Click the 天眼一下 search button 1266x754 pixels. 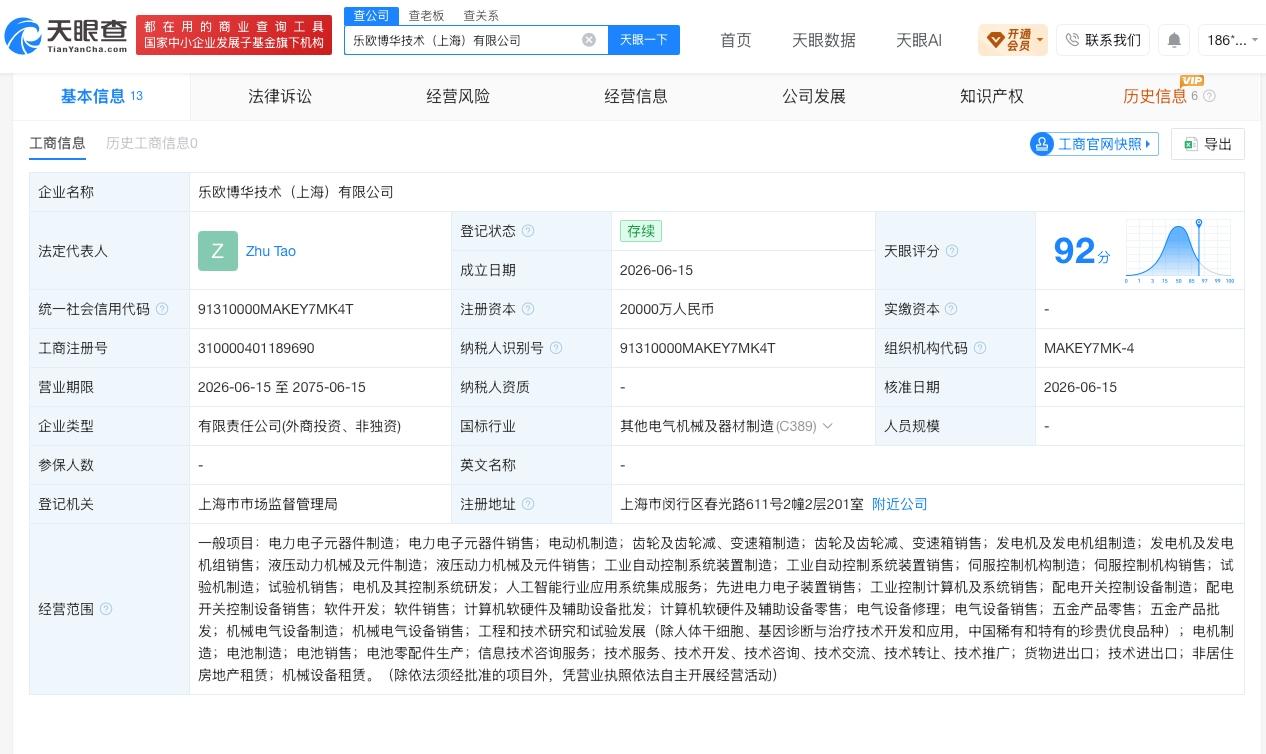[644, 40]
